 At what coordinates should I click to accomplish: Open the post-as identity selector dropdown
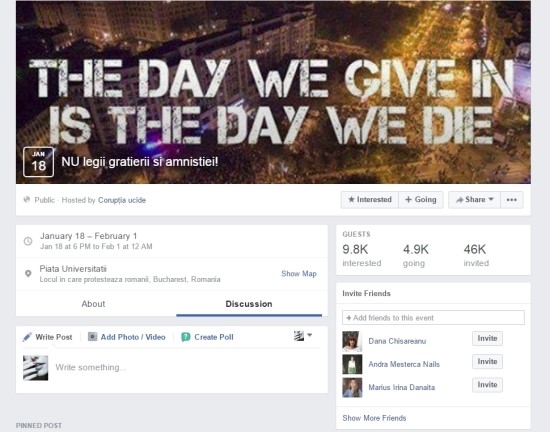303,336
